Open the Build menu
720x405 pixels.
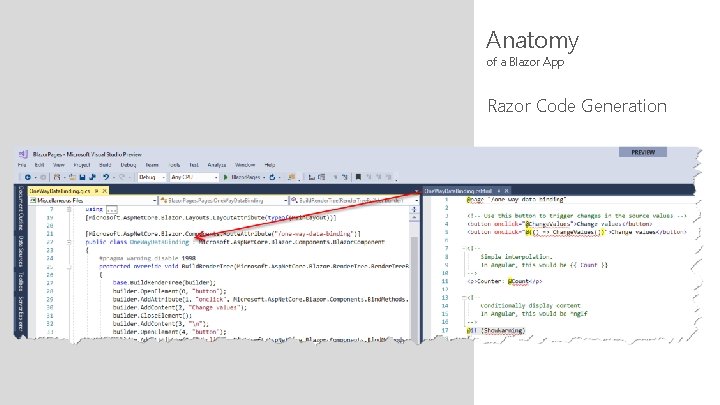point(105,165)
